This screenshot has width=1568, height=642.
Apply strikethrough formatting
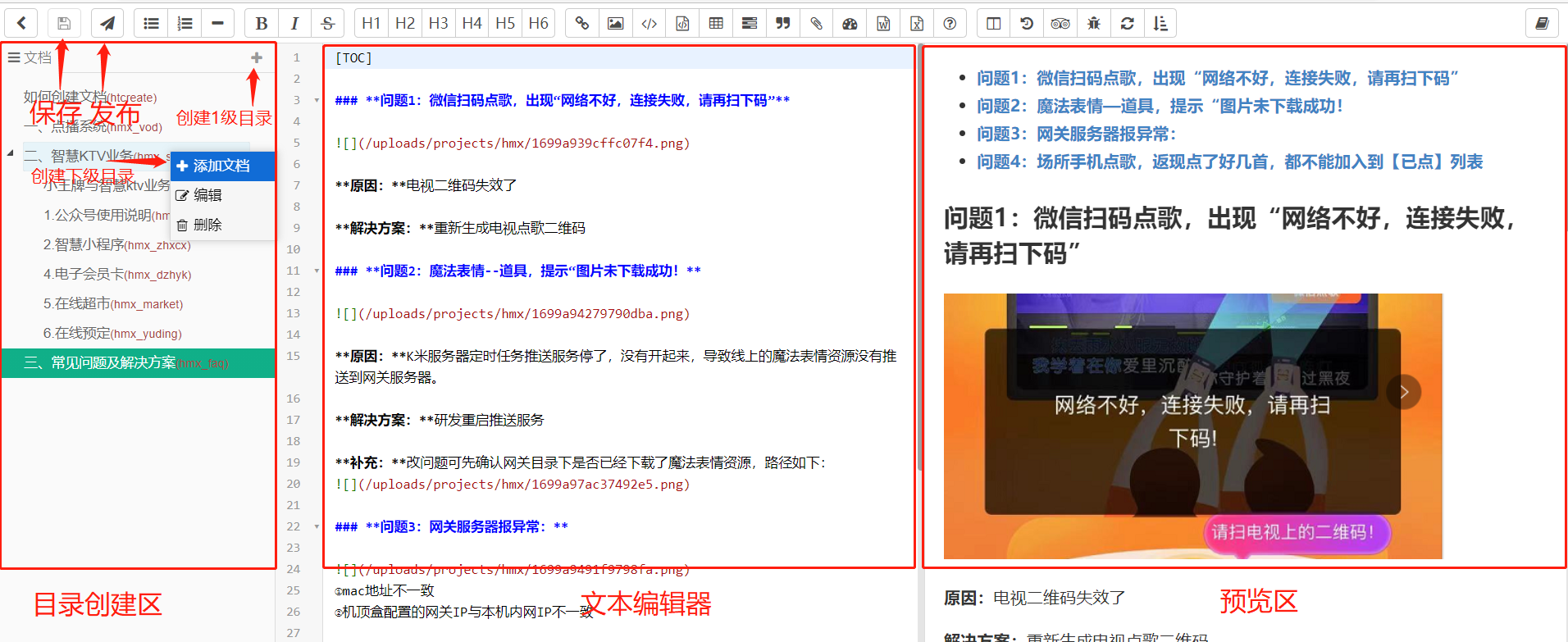(x=328, y=23)
